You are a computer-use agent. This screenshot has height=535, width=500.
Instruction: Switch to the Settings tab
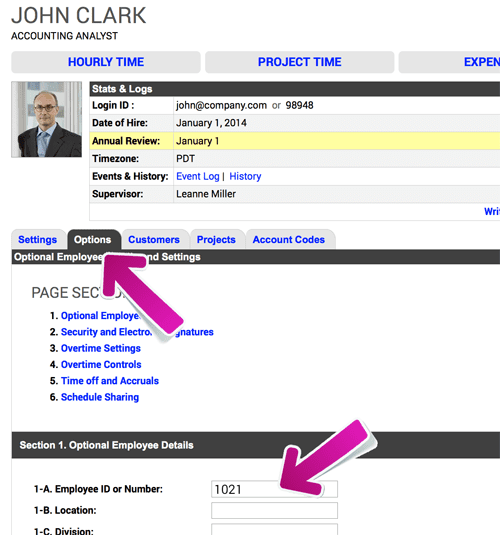tap(38, 240)
